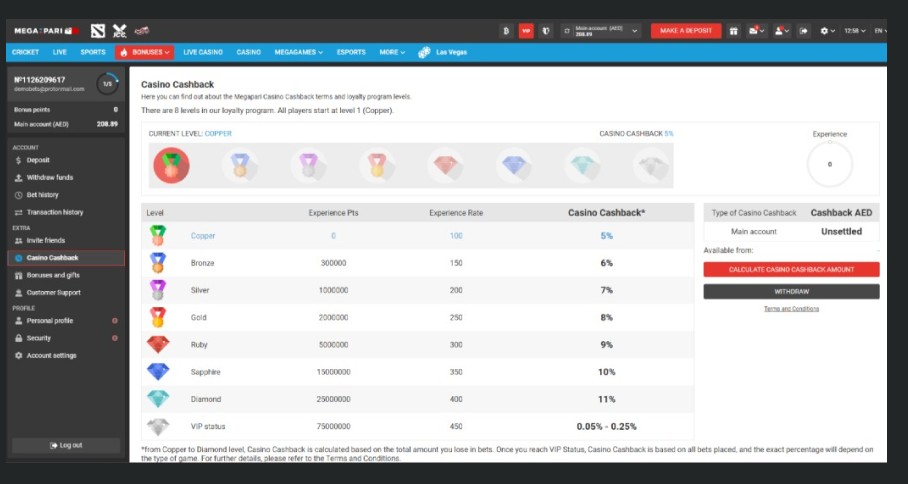
Task: Open the gift box bonuses icon
Action: click(733, 31)
